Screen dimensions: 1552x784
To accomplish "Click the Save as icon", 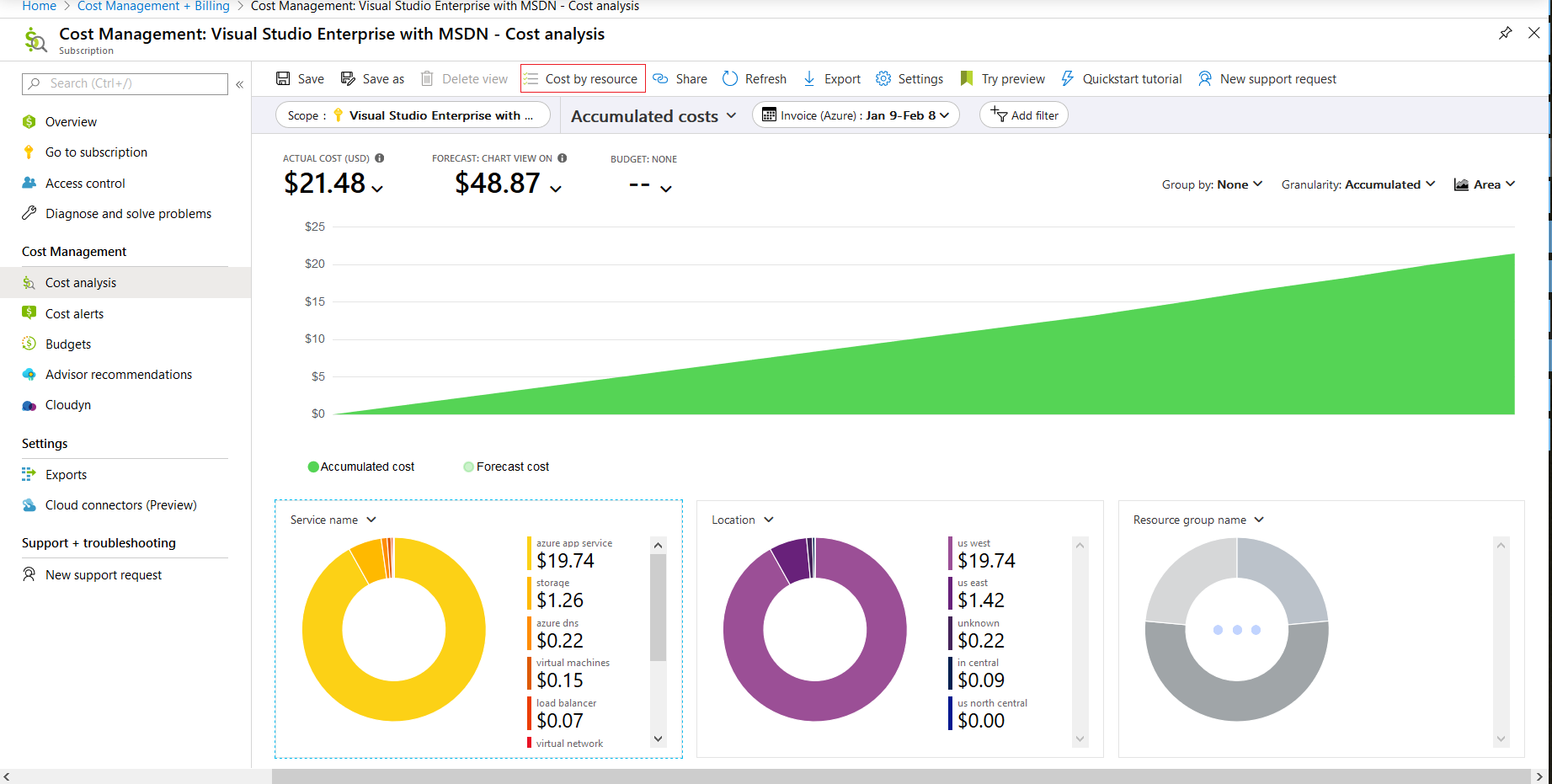I will tap(348, 78).
